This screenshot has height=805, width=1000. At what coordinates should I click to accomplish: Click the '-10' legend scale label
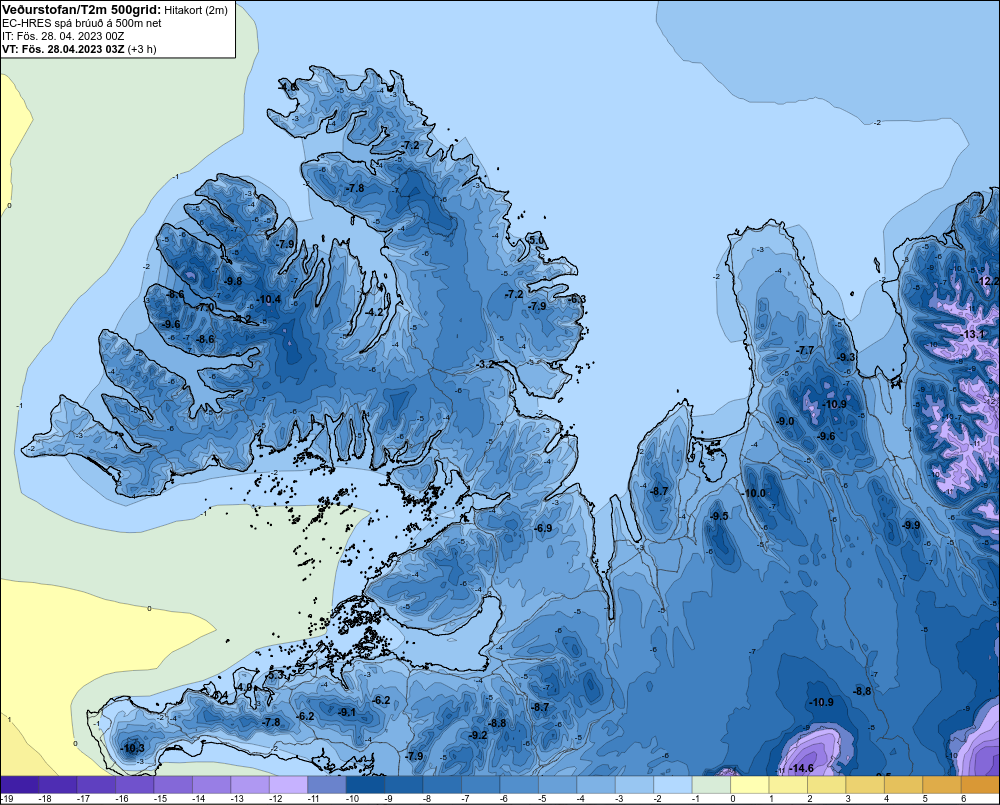[x=352, y=799]
